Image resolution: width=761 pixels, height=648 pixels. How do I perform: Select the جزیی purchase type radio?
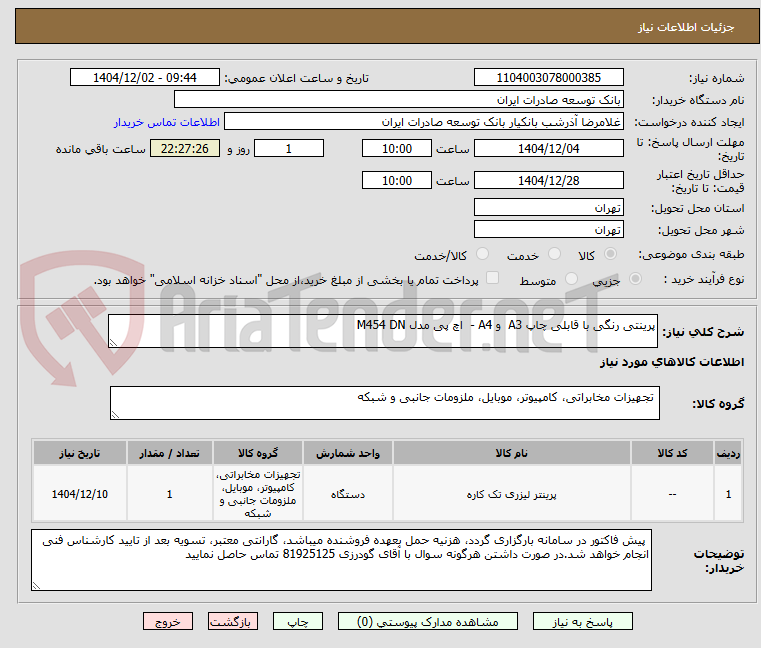(x=635, y=279)
